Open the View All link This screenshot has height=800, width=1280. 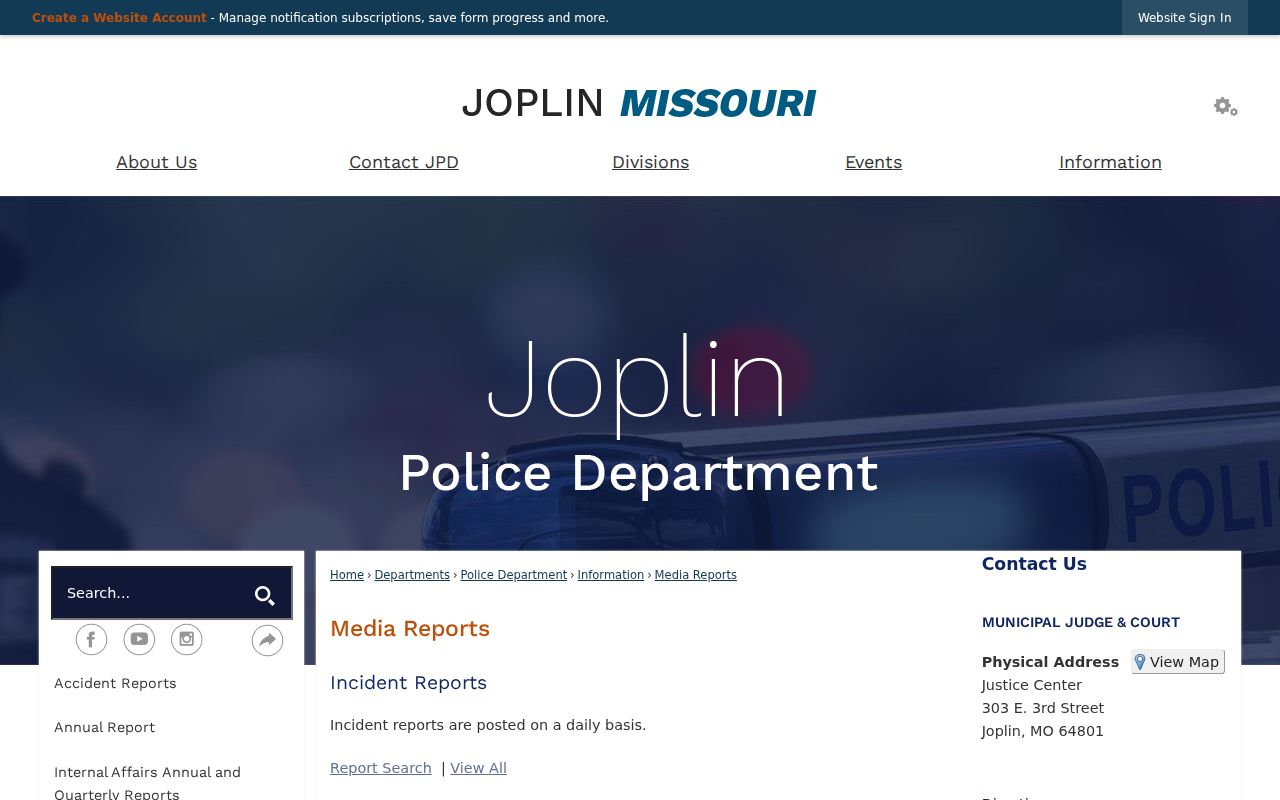point(478,768)
